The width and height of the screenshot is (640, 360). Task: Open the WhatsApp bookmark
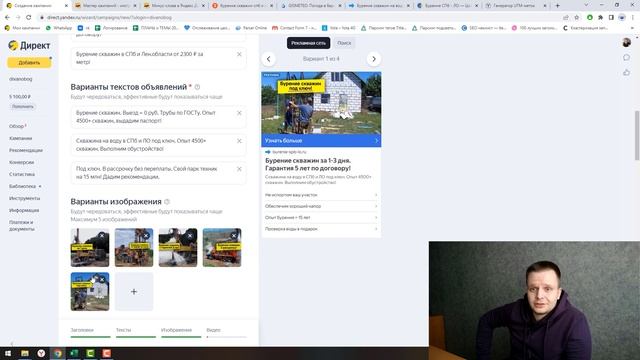coord(58,28)
